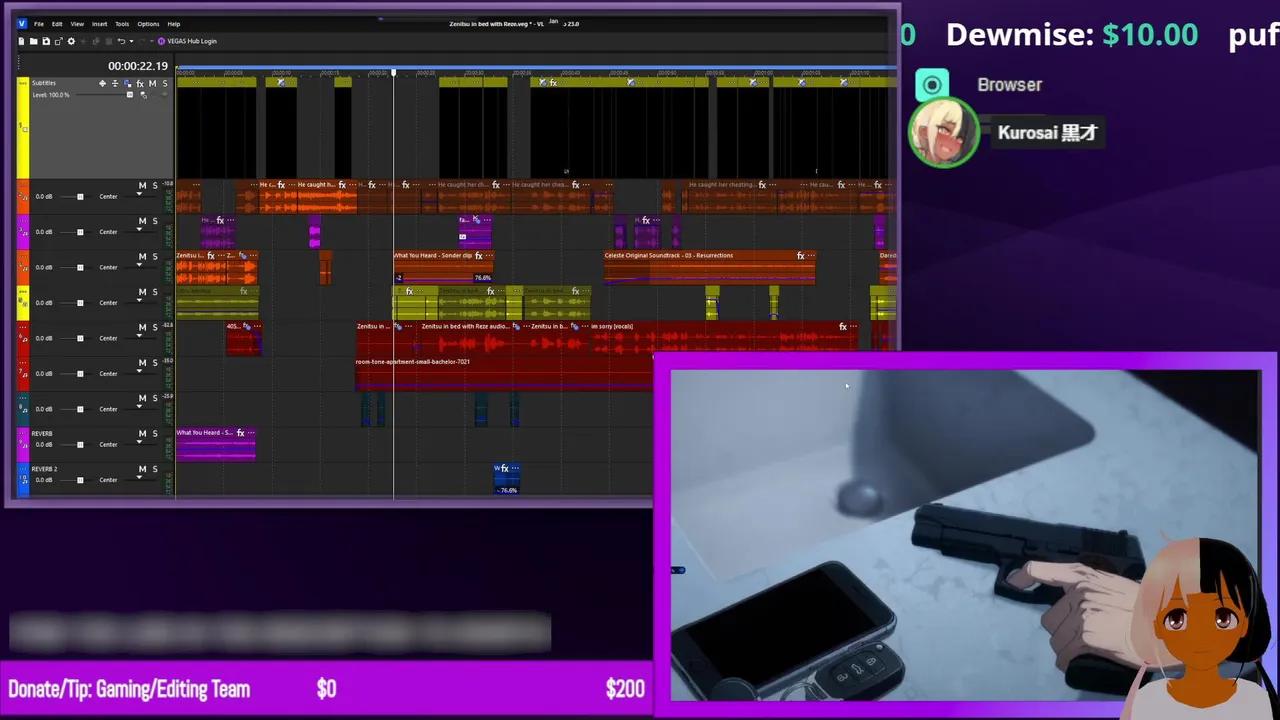Open project properties gear icon
Screen dimensions: 1280x720
tap(71, 41)
